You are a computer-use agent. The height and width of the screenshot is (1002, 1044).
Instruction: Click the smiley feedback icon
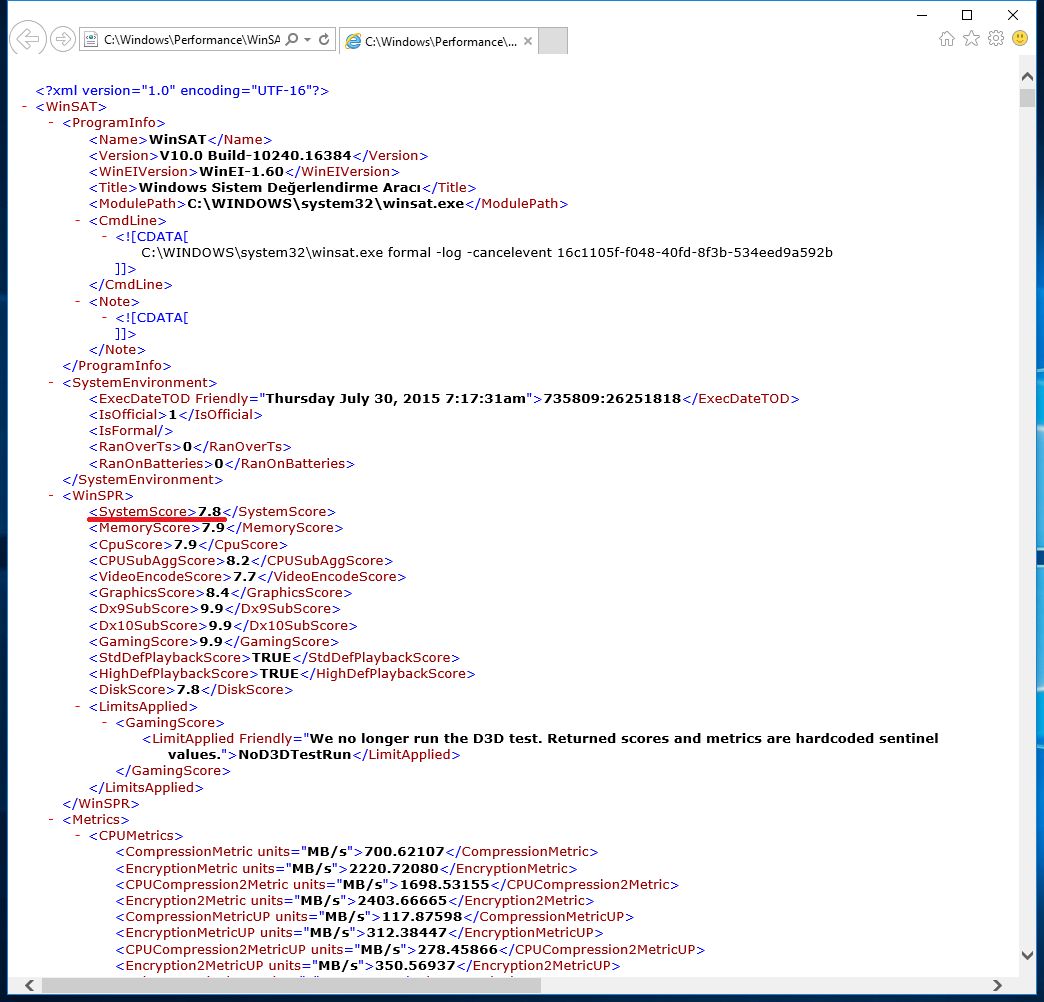(x=1020, y=39)
